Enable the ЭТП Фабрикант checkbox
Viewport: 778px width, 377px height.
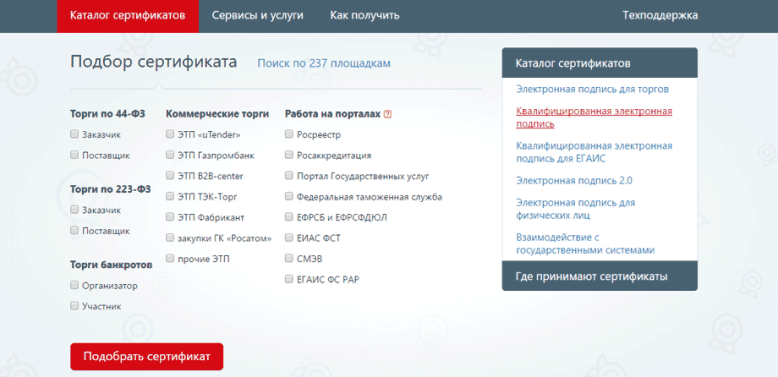[170, 217]
